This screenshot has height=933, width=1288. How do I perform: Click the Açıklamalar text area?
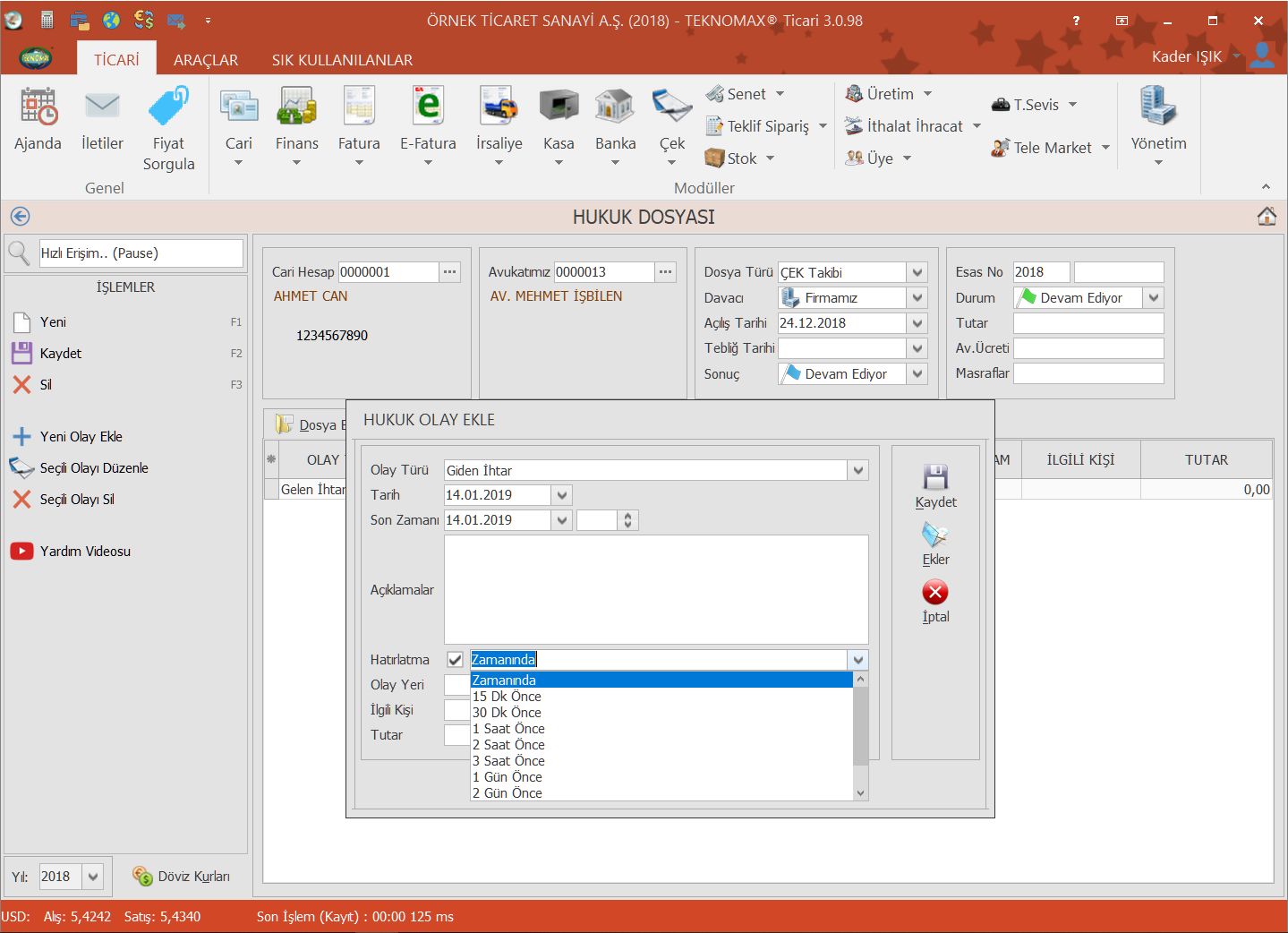[655, 589]
